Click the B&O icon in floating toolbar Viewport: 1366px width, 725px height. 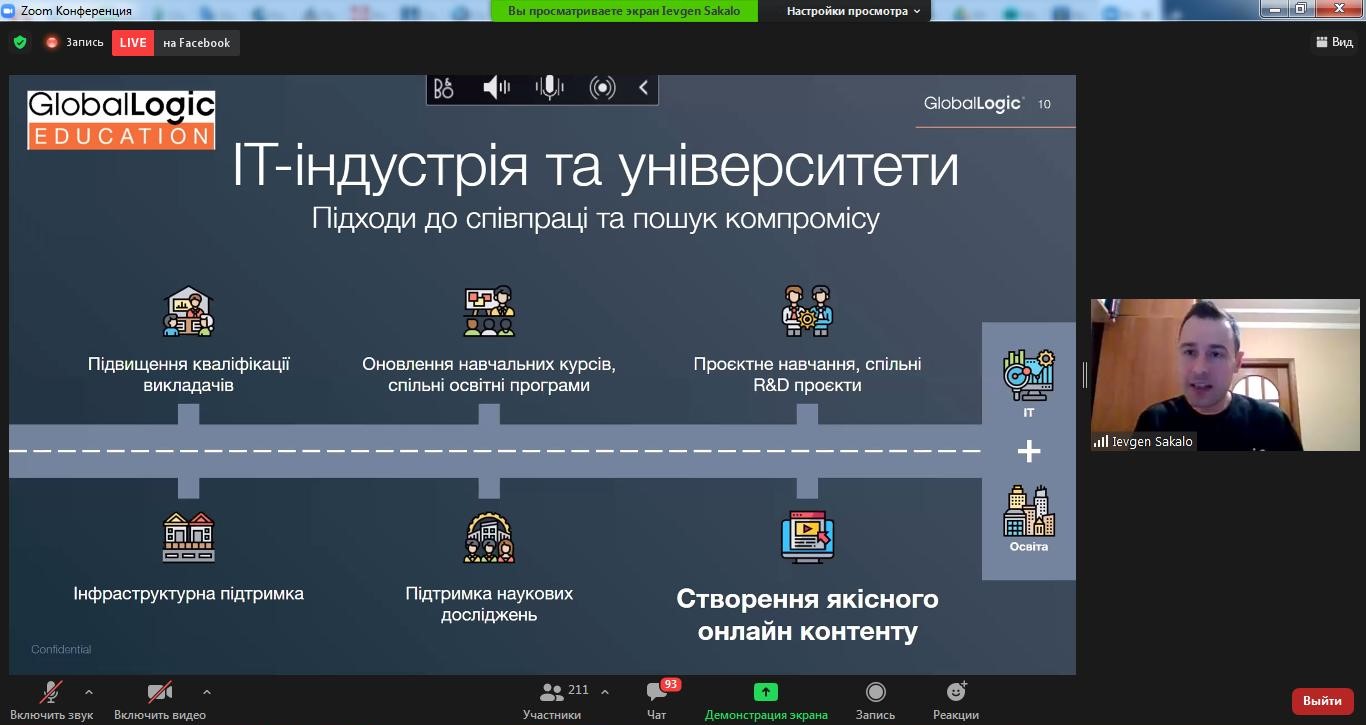[x=444, y=88]
